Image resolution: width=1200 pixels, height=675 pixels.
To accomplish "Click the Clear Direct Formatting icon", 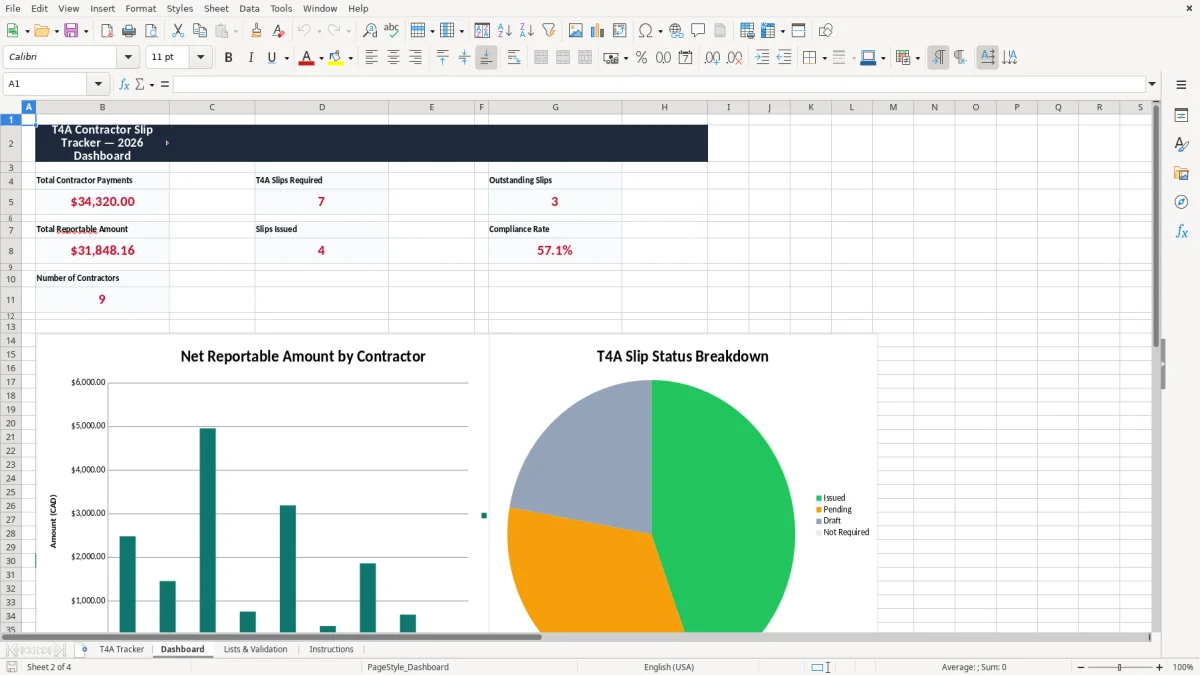I will (x=278, y=31).
